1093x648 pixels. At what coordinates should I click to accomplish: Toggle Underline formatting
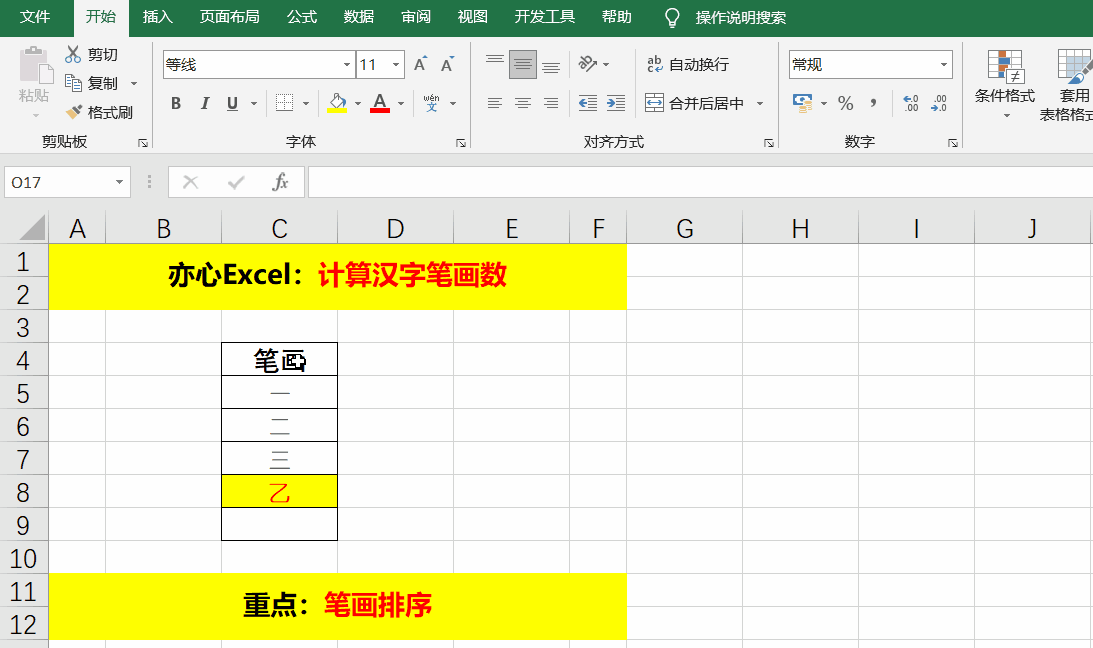point(232,103)
